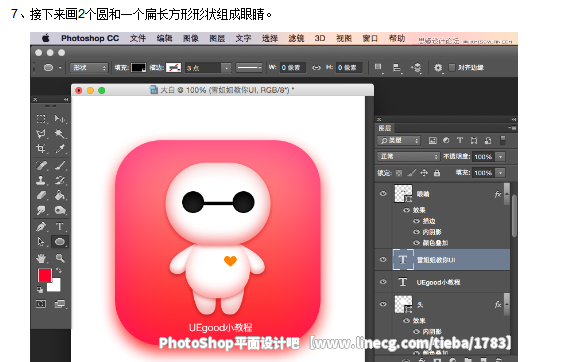
Task: Toggle 颜色叠加 effect visibility on 眼睛 layer
Action: pos(416,243)
